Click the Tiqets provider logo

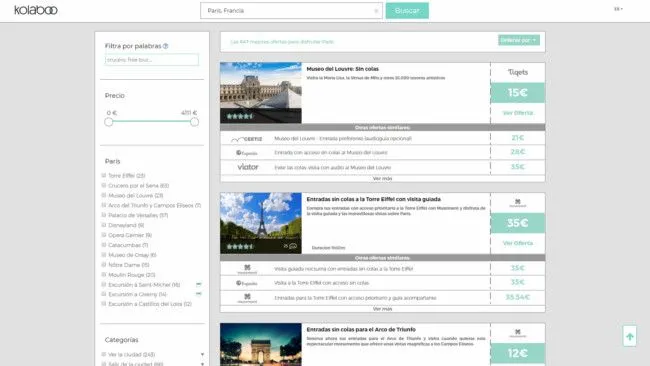518,72
